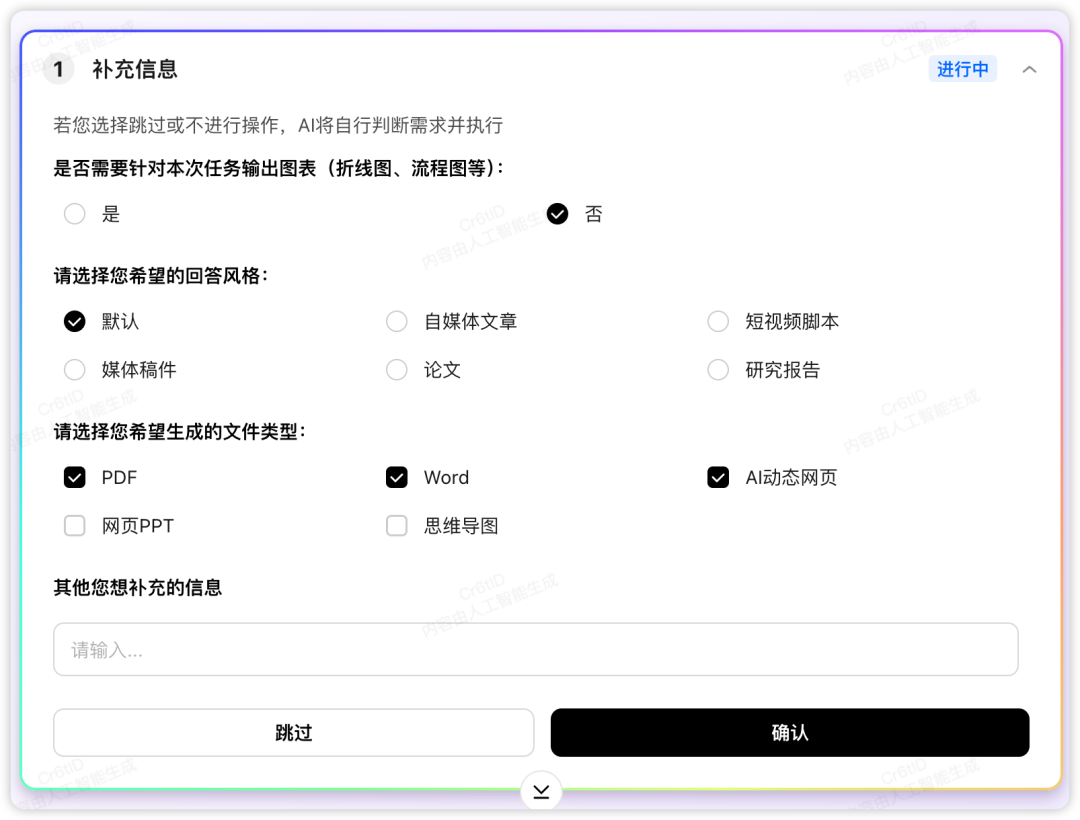1080x820 pixels.
Task: Choose the 研究报告 answer style
Action: (x=718, y=370)
